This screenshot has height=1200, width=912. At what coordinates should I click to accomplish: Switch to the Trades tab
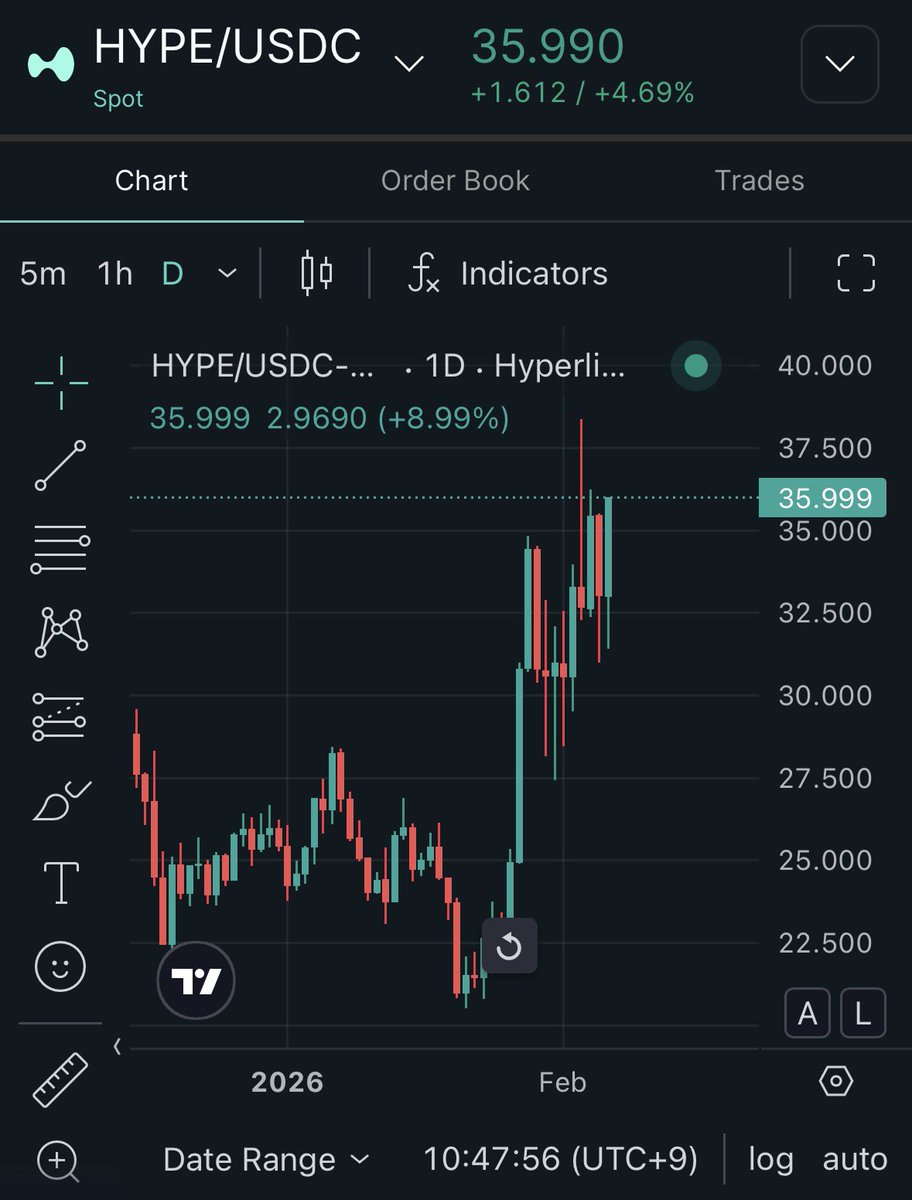coord(760,180)
